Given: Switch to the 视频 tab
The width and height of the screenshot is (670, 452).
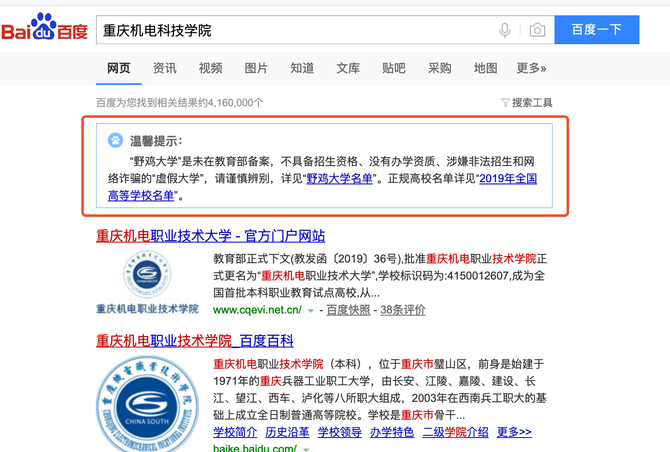Looking at the screenshot, I should pos(210,68).
